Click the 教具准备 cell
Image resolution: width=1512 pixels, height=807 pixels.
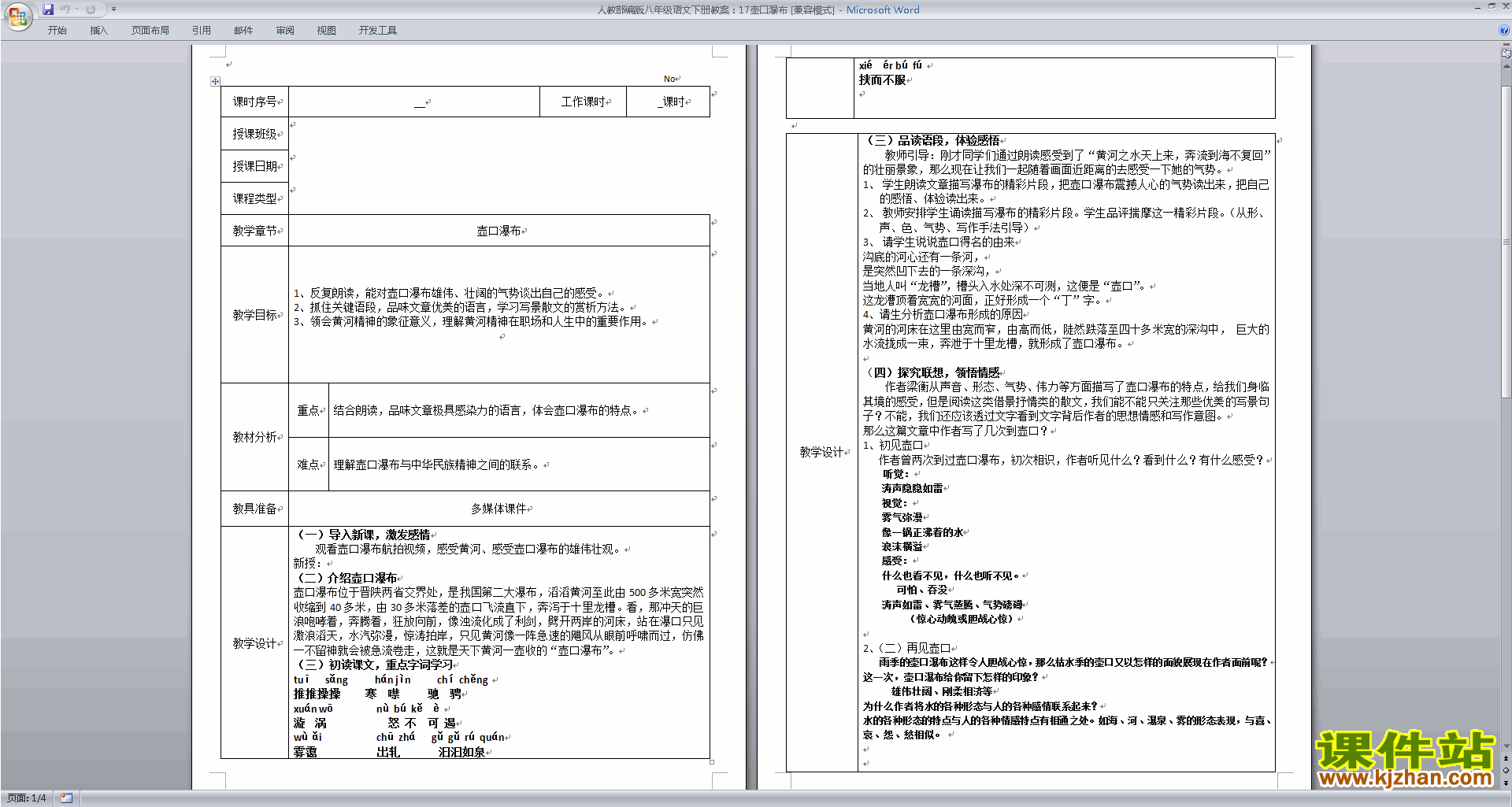click(x=255, y=509)
